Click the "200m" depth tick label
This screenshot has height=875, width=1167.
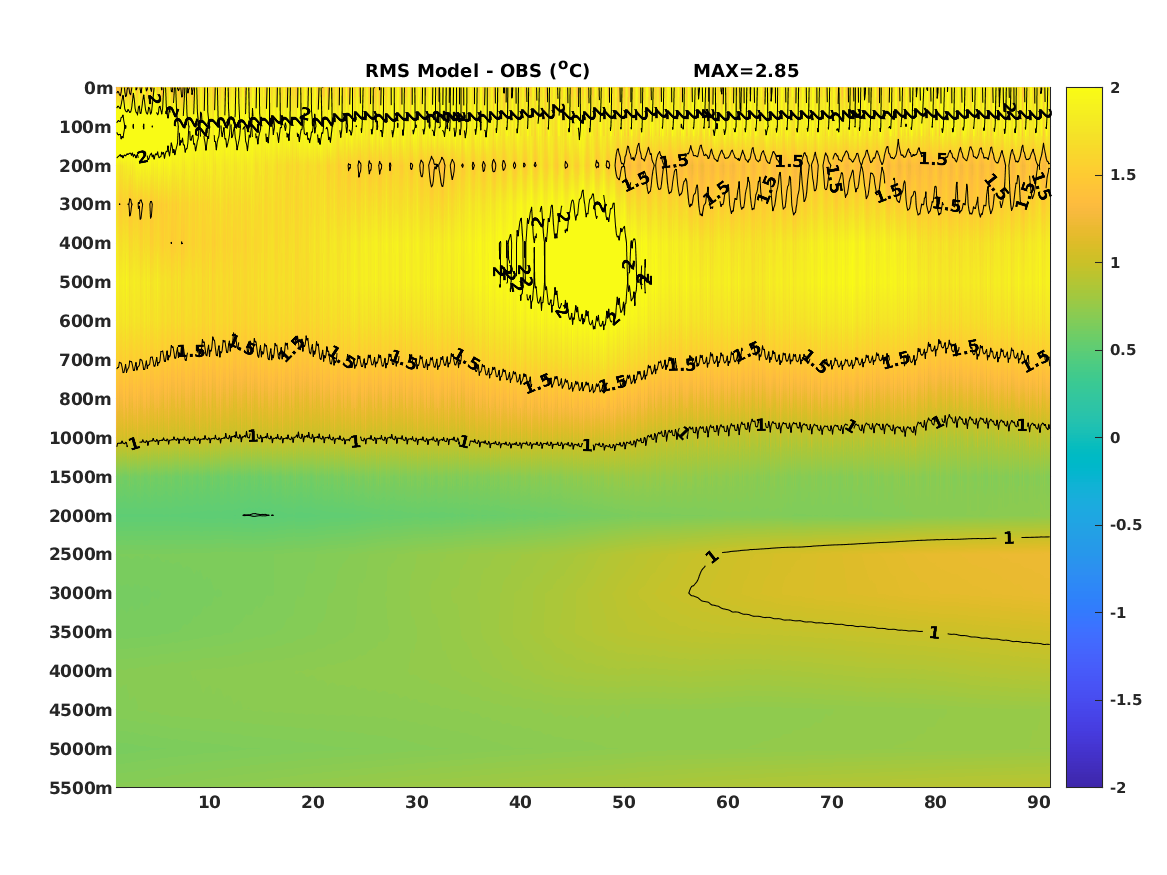point(86,166)
